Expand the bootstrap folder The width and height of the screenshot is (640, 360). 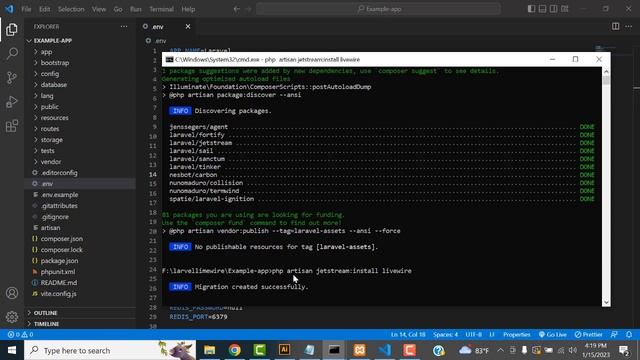55,63
